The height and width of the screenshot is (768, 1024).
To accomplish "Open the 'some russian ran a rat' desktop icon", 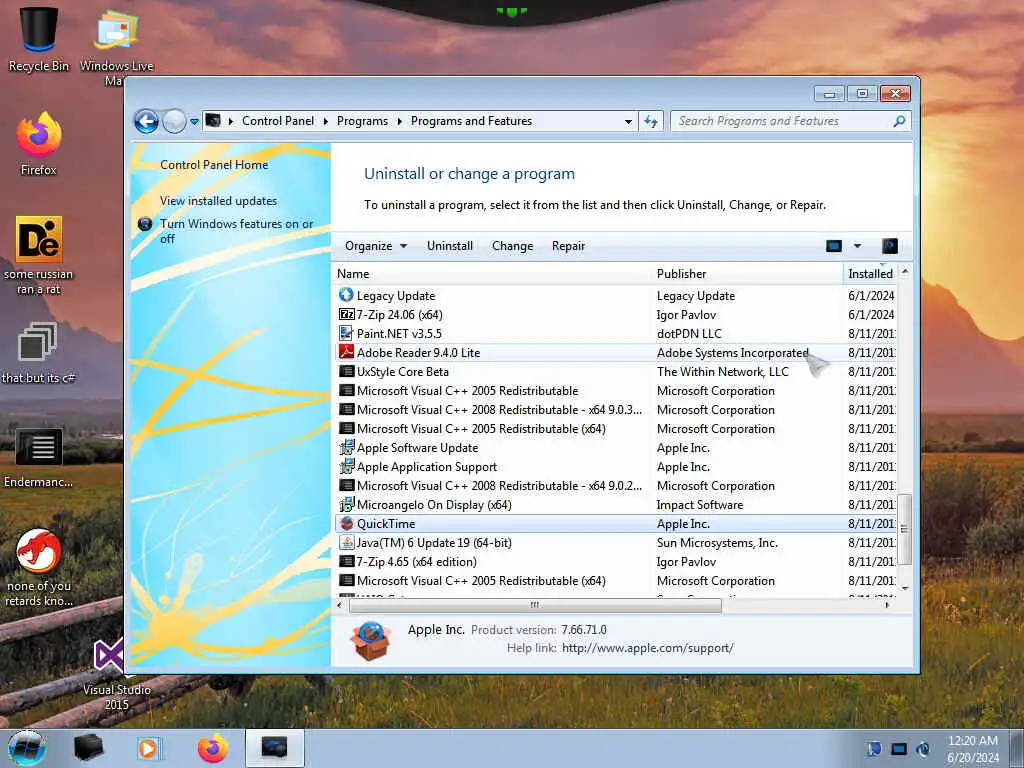I will (x=39, y=255).
